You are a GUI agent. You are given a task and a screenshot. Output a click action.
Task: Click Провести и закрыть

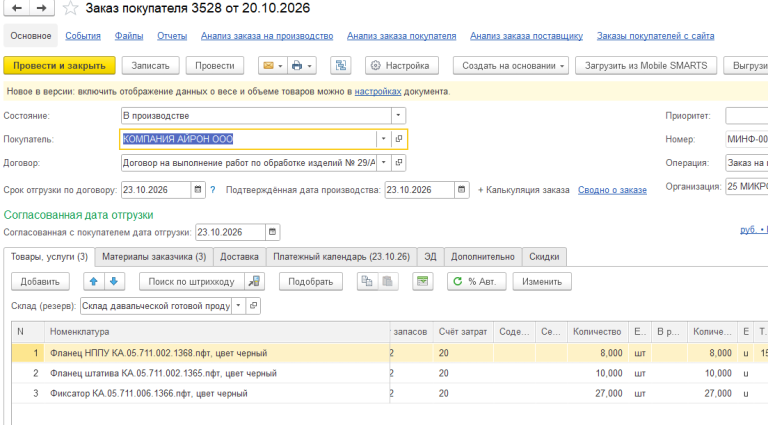59,66
